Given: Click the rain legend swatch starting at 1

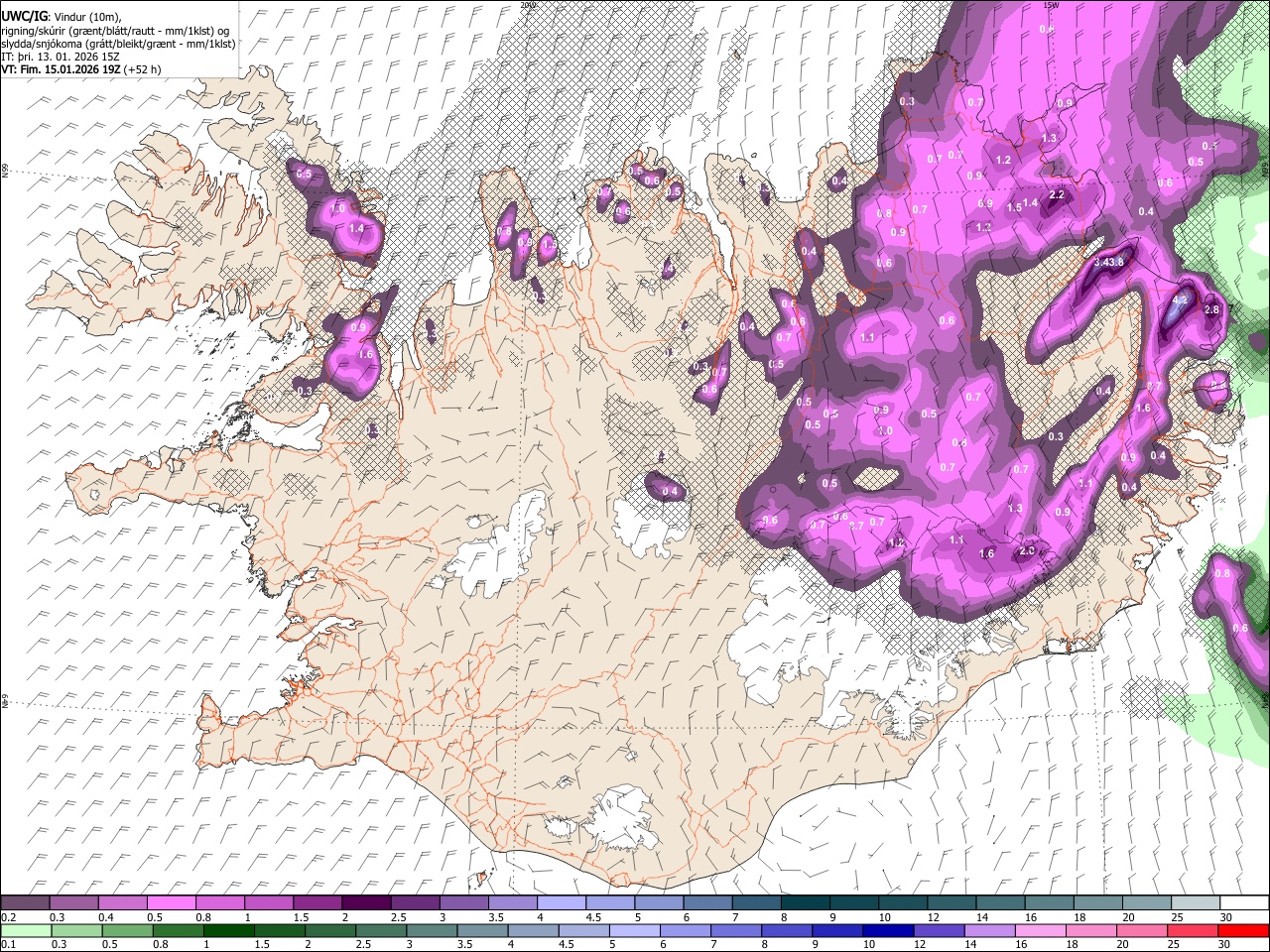Looking at the screenshot, I should pos(229,930).
